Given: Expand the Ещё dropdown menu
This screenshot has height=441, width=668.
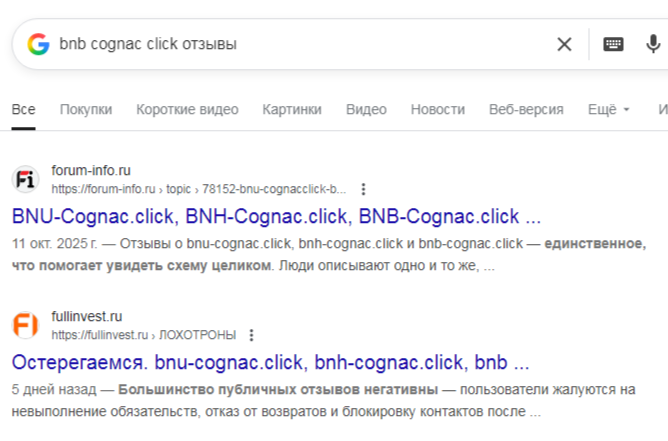Looking at the screenshot, I should coord(609,109).
